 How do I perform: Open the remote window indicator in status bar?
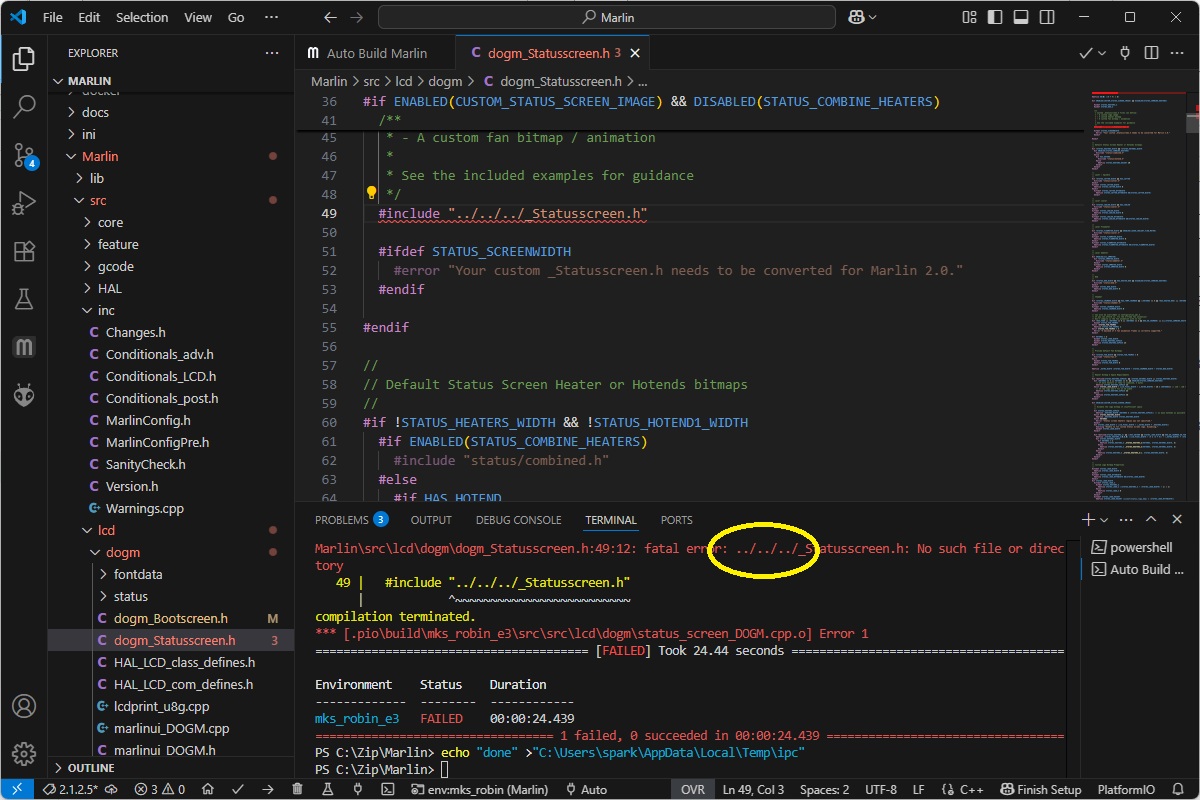click(x=17, y=789)
